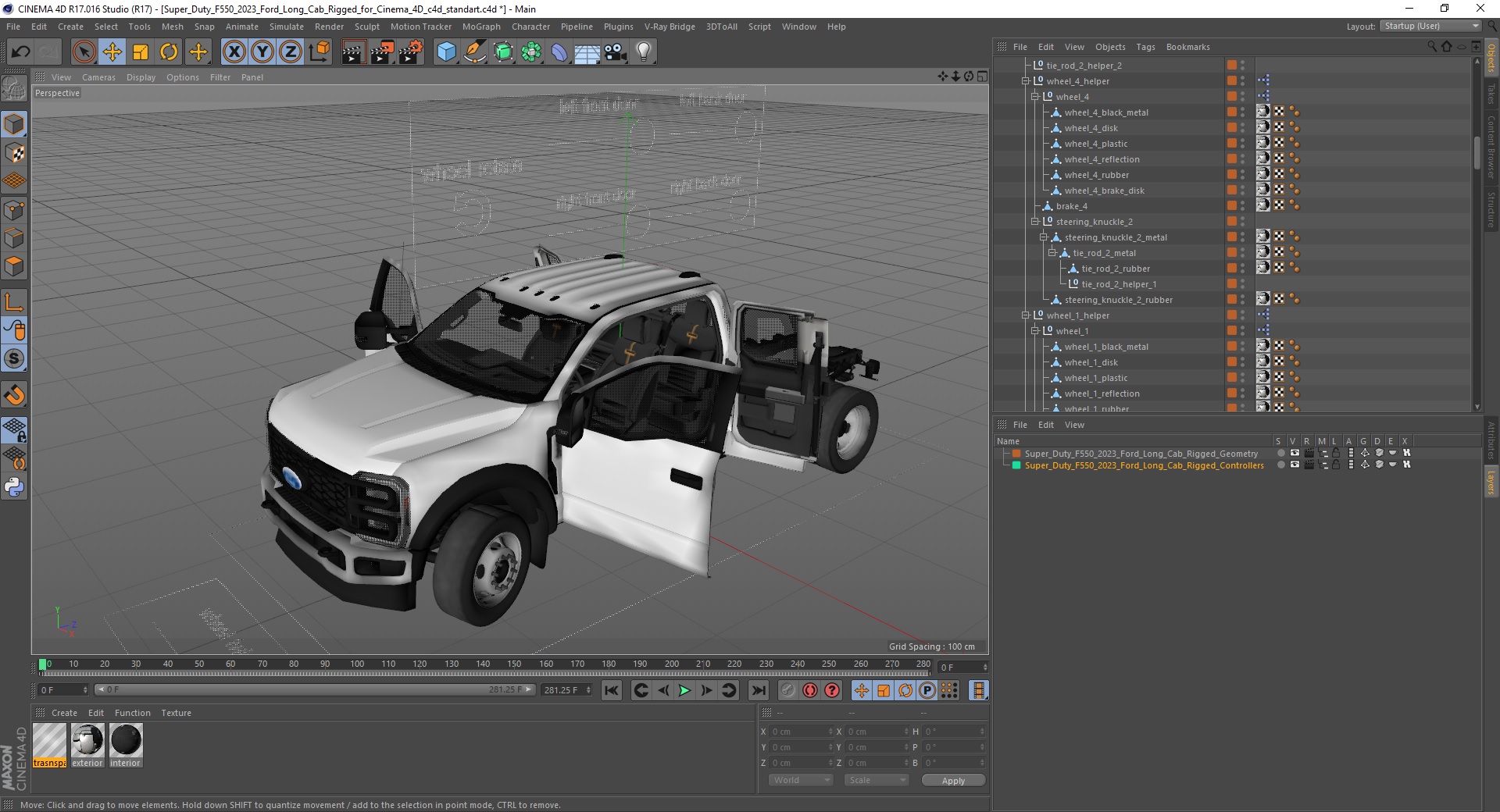
Task: Collapse wheel_1 tree node
Action: click(x=1035, y=331)
